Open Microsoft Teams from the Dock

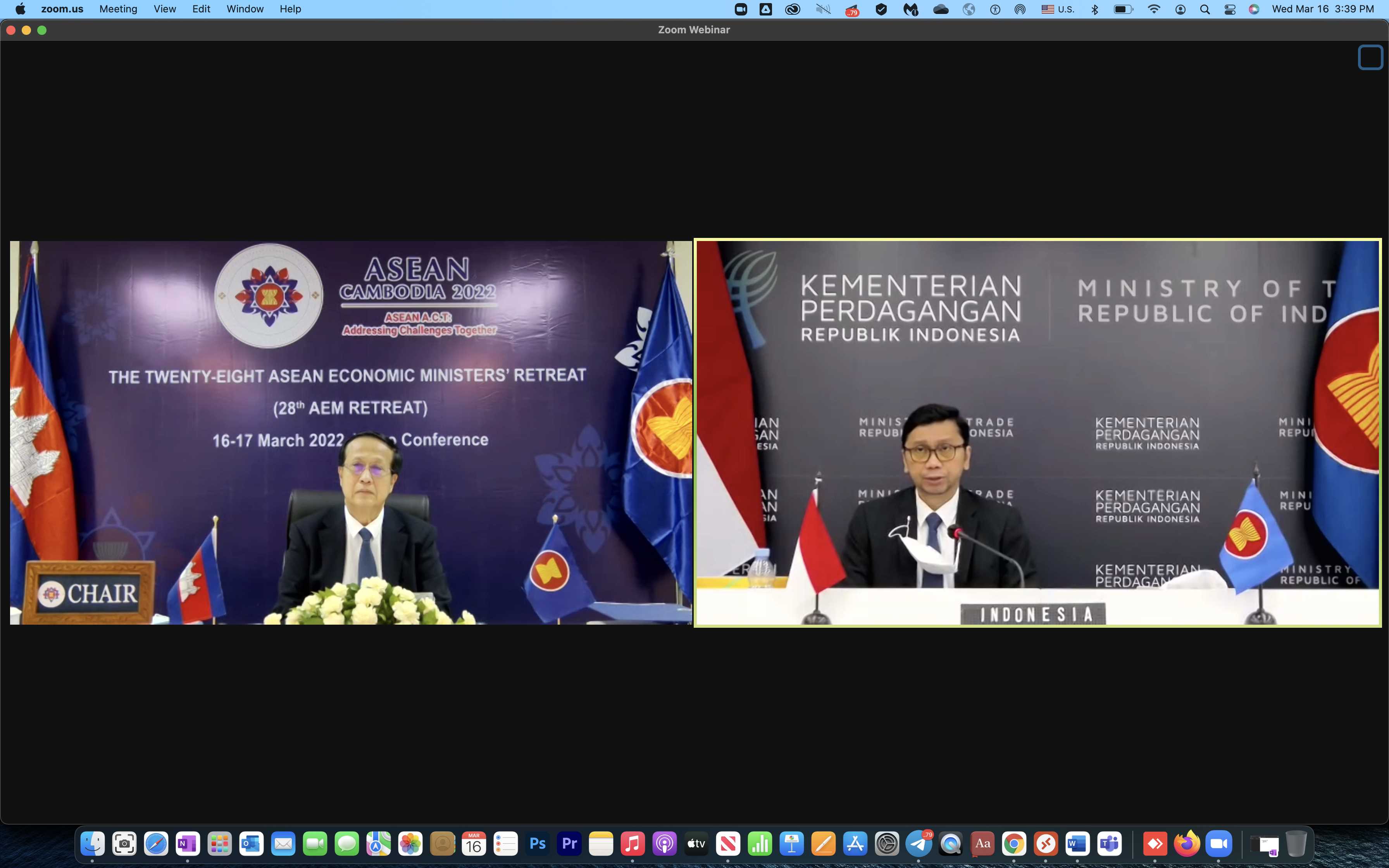tap(1110, 843)
